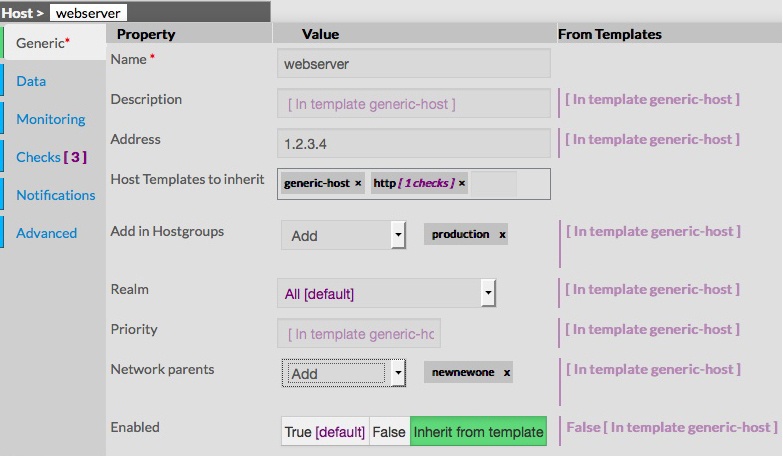Remove generic-host template tag via x
The image size is (783, 456).
click(358, 183)
